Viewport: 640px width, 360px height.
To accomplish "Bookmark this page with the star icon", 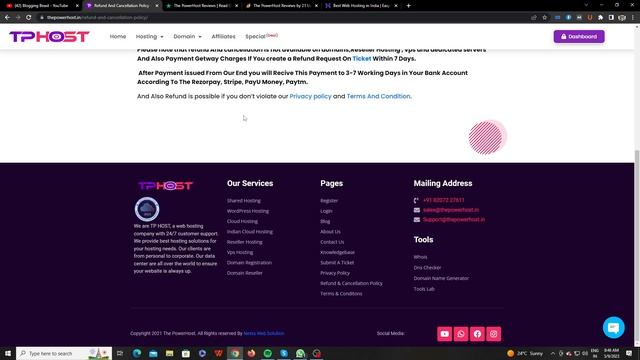I will tap(544, 18).
